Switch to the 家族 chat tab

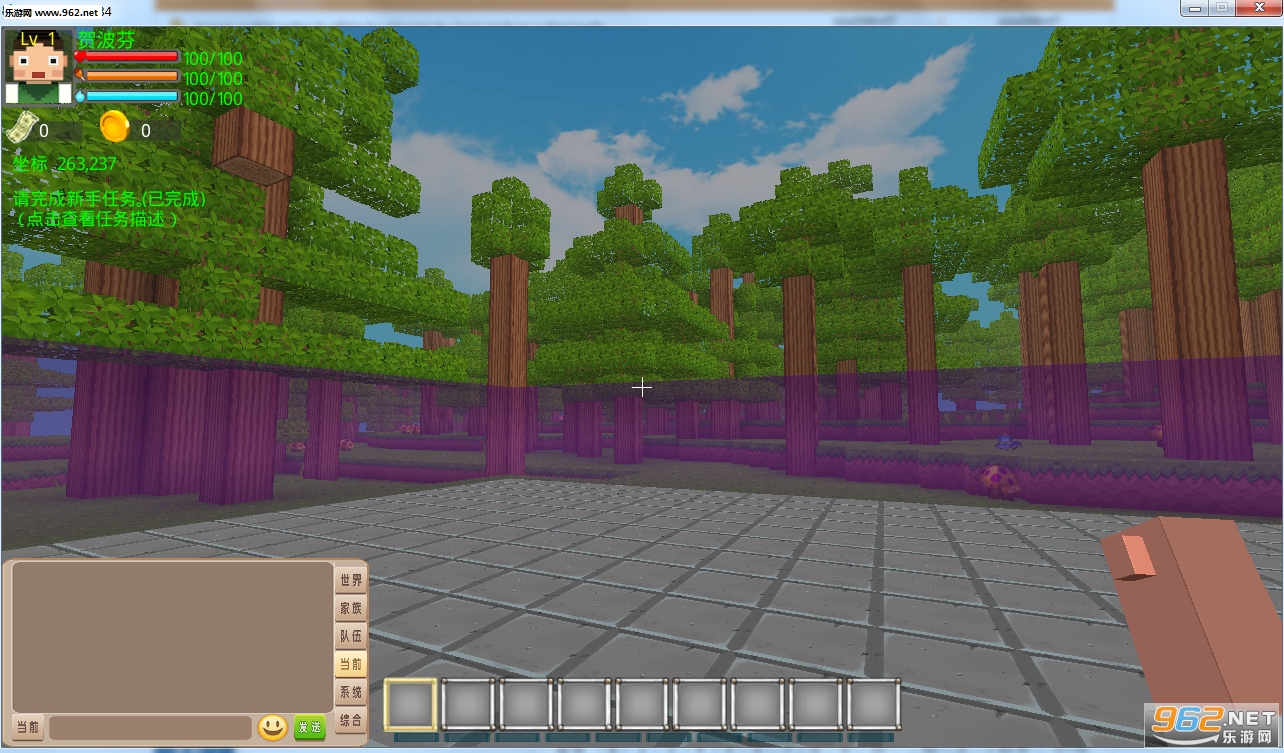[350, 608]
